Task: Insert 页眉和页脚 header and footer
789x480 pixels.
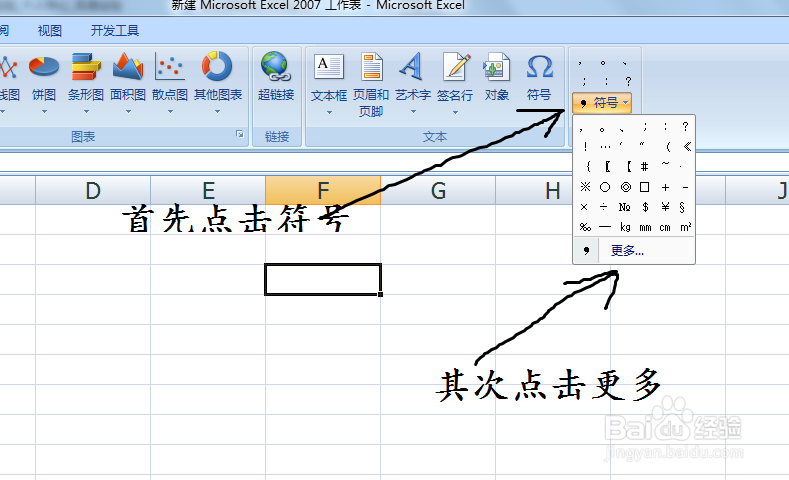Action: tap(371, 85)
